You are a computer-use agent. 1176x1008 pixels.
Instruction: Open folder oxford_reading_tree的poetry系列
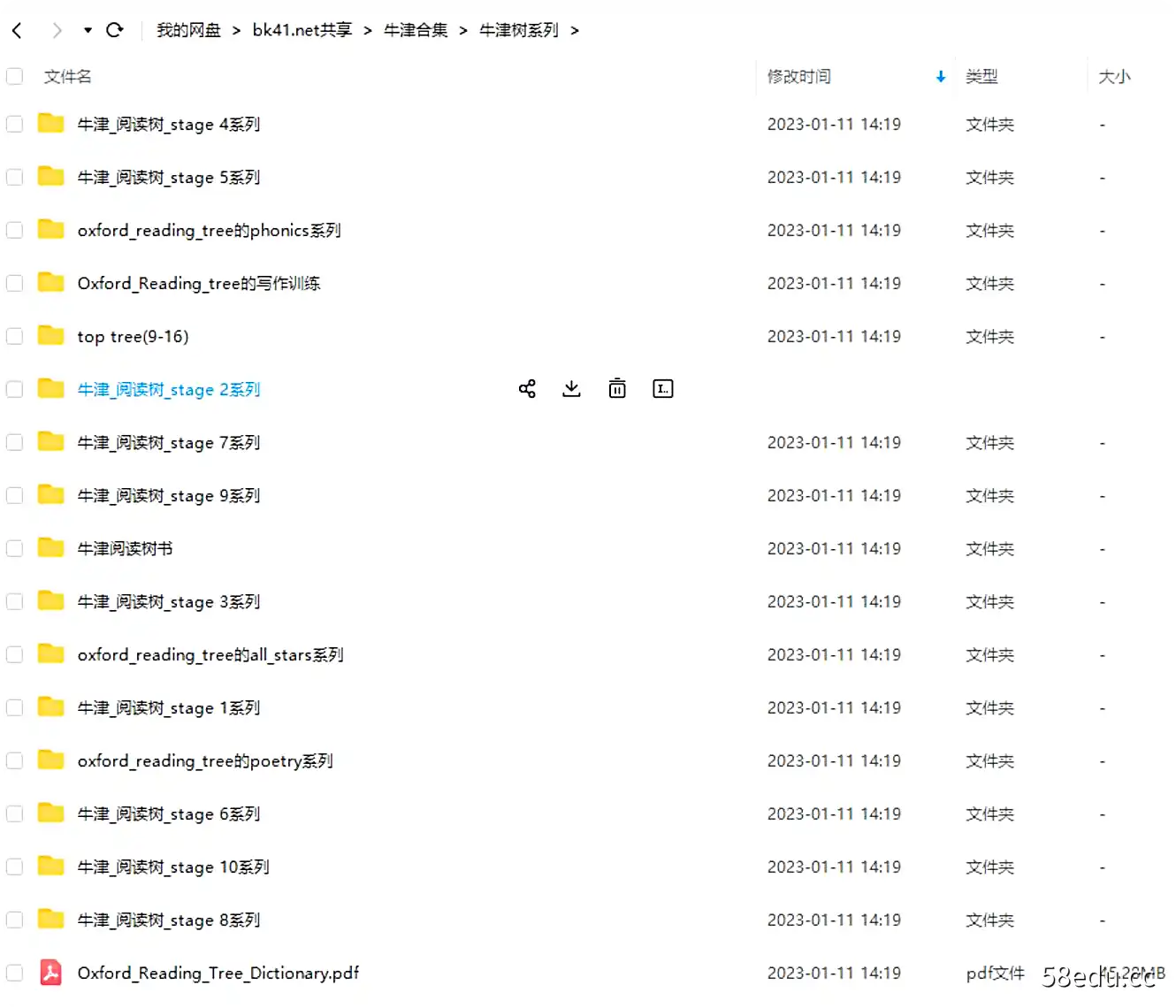(x=205, y=761)
